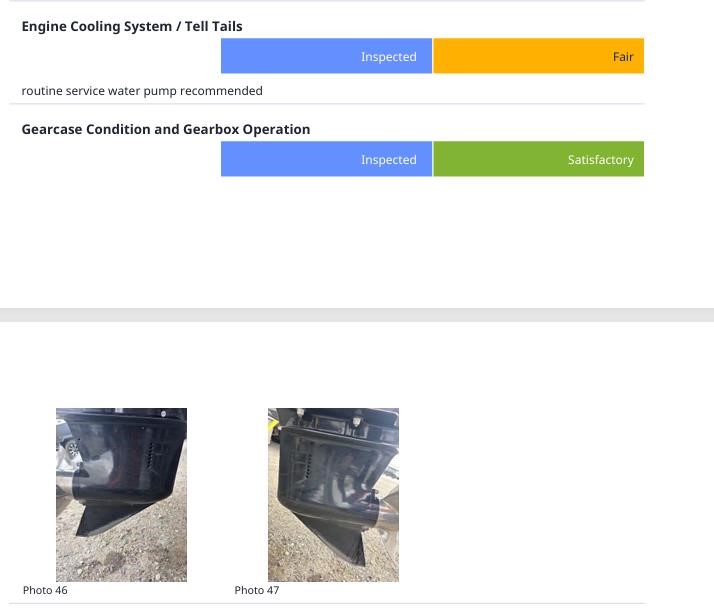Open the Photo 46 outboard thumbnail
The width and height of the screenshot is (714, 610).
click(121, 494)
